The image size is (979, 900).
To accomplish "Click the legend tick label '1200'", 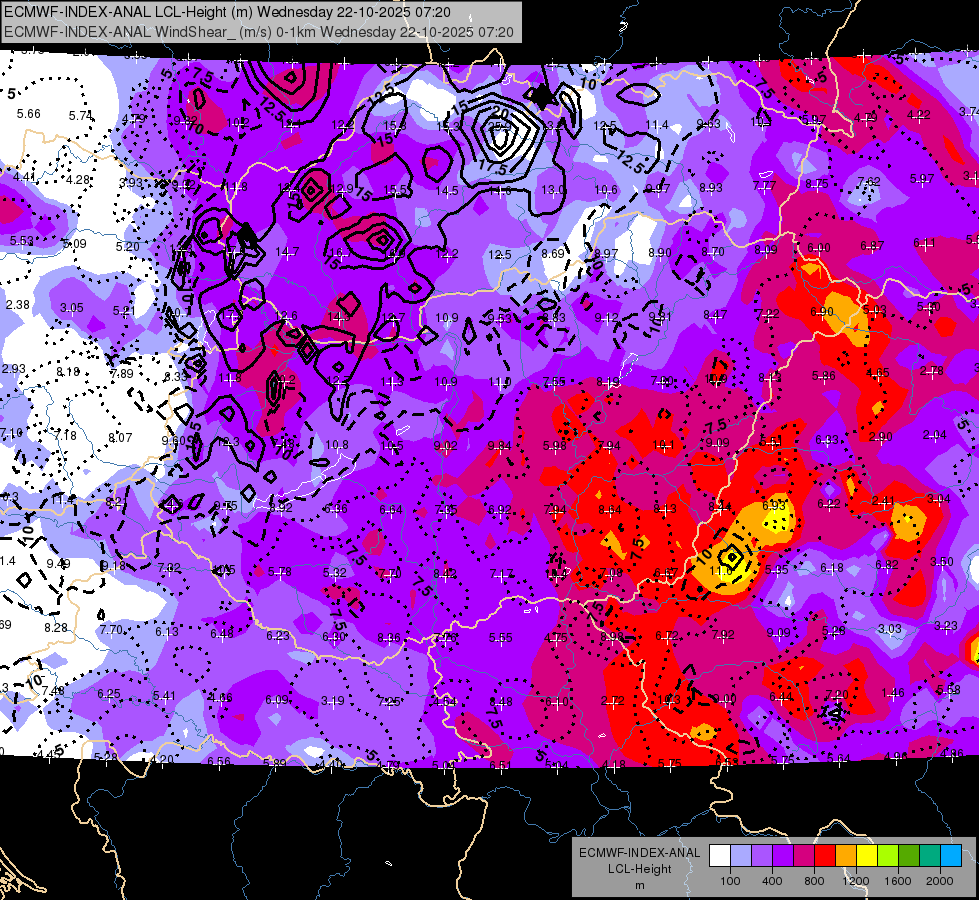I will [855, 881].
